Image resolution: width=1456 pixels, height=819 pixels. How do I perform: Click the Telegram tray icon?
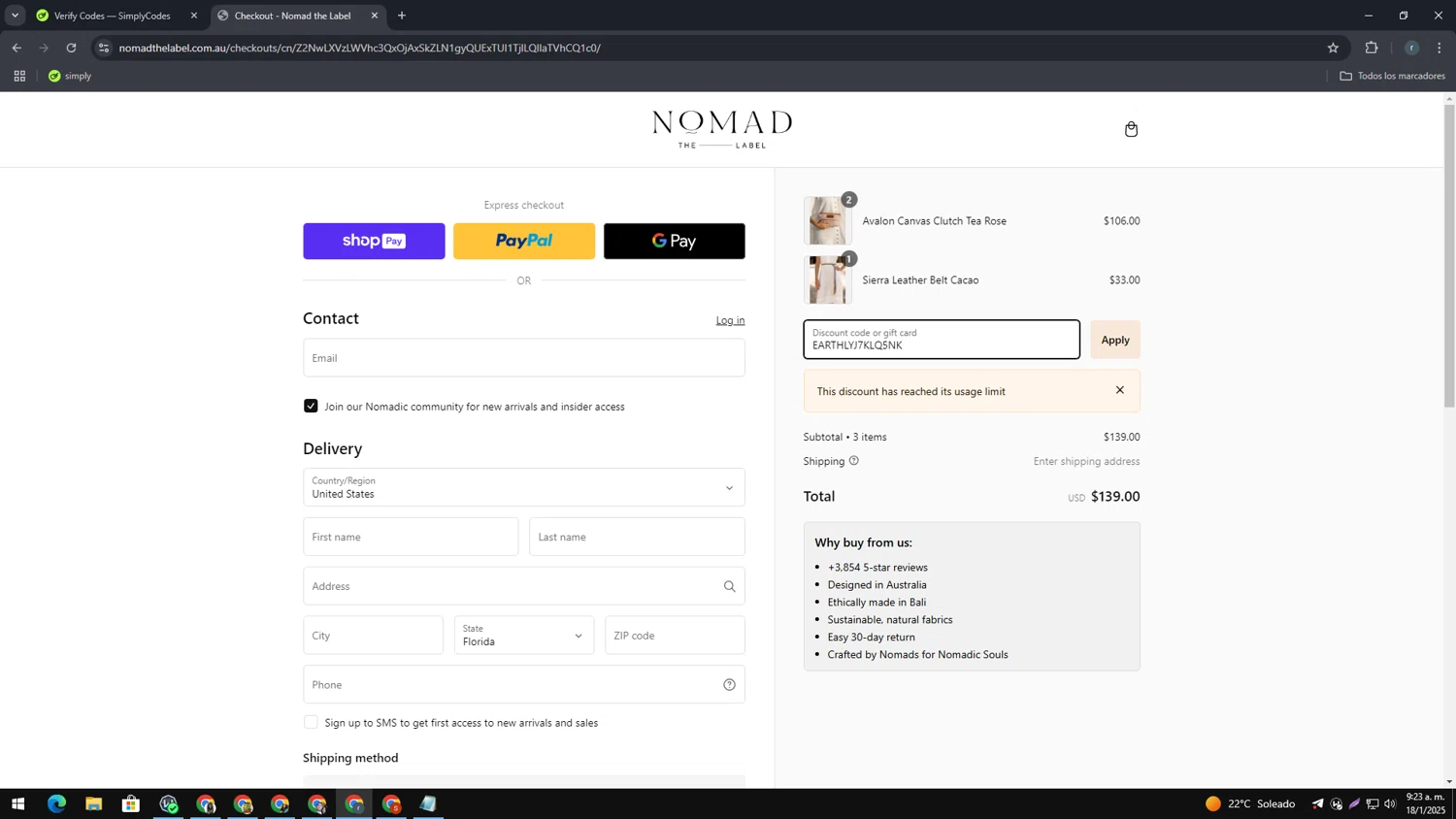tap(1317, 803)
